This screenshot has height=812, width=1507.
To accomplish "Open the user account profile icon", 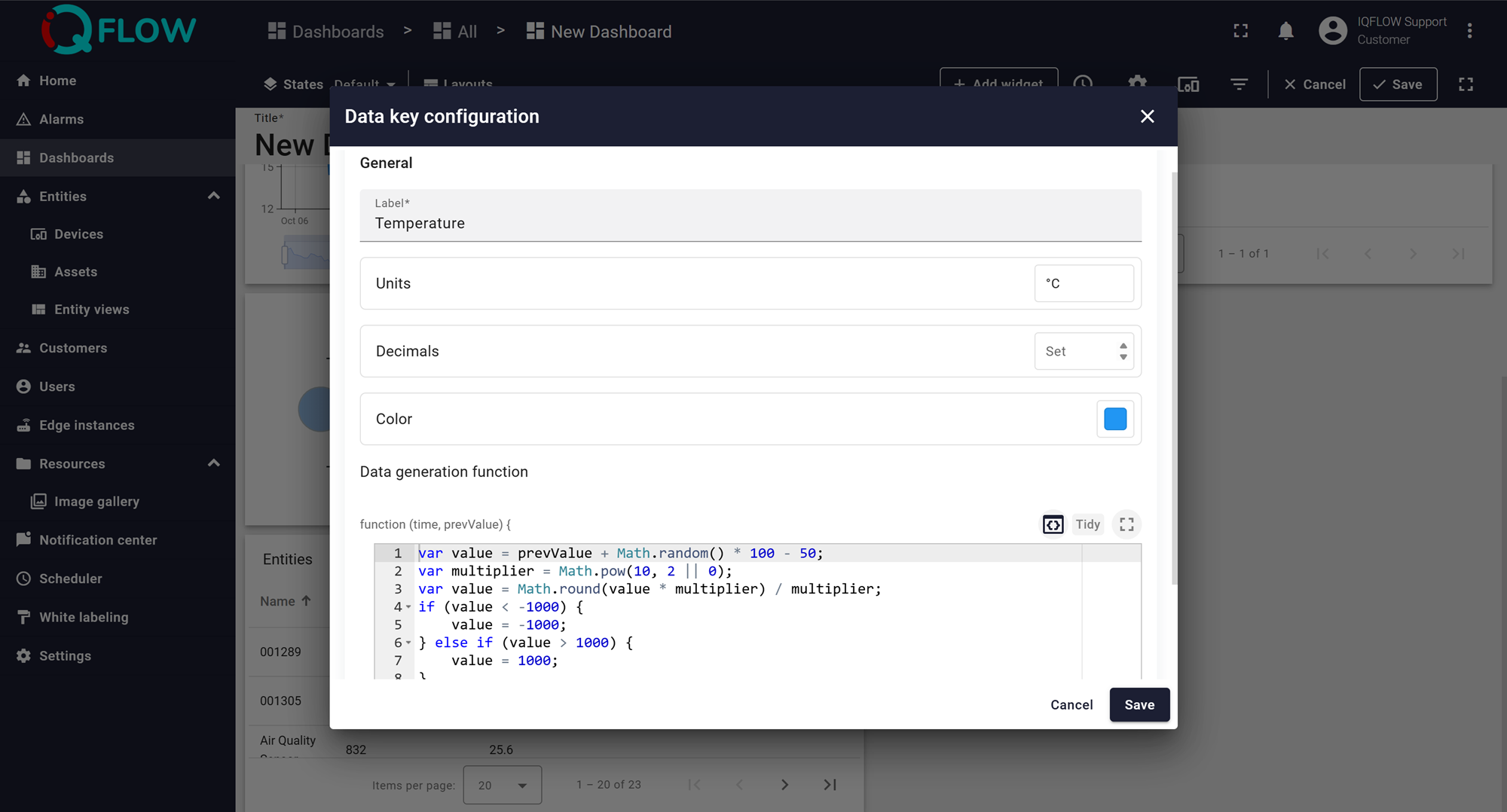I will pyautogui.click(x=1332, y=31).
